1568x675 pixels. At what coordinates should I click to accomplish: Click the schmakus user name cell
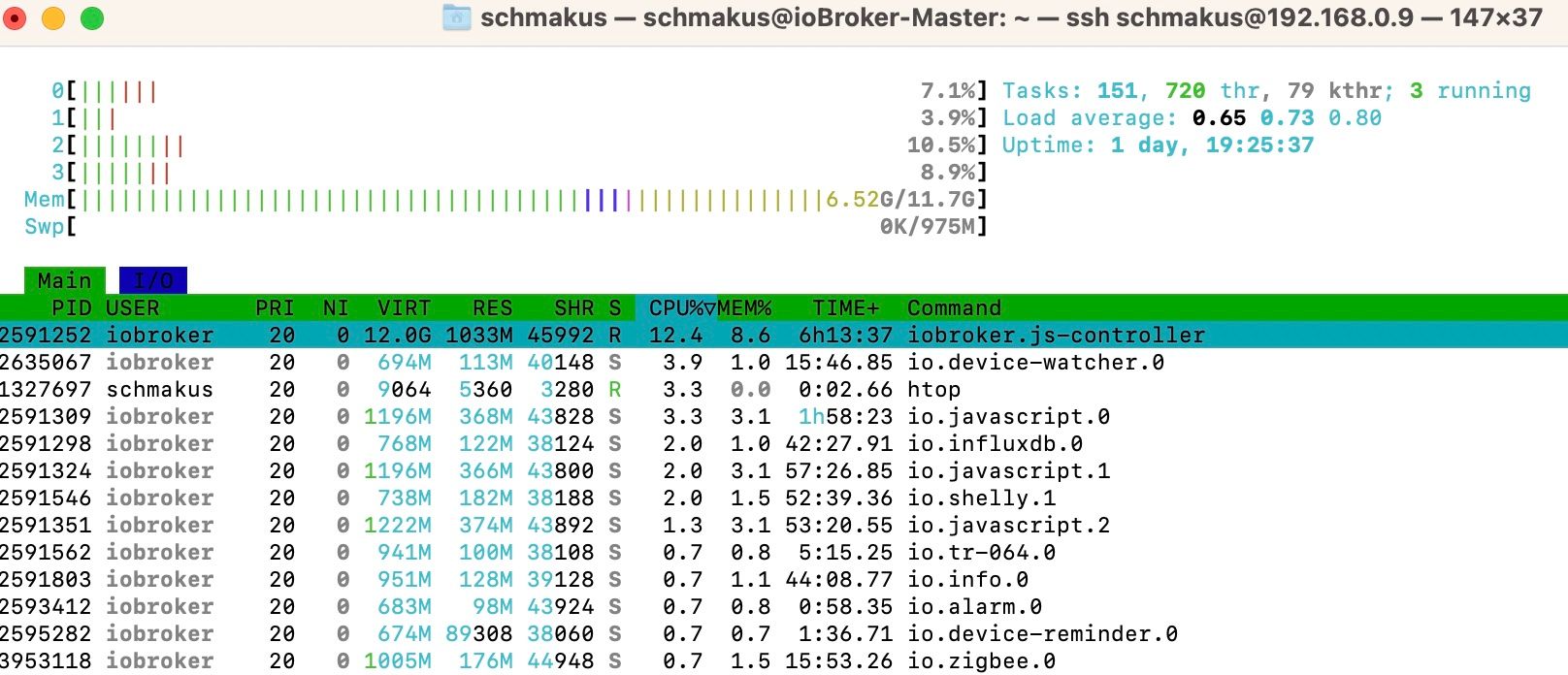pyautogui.click(x=159, y=389)
